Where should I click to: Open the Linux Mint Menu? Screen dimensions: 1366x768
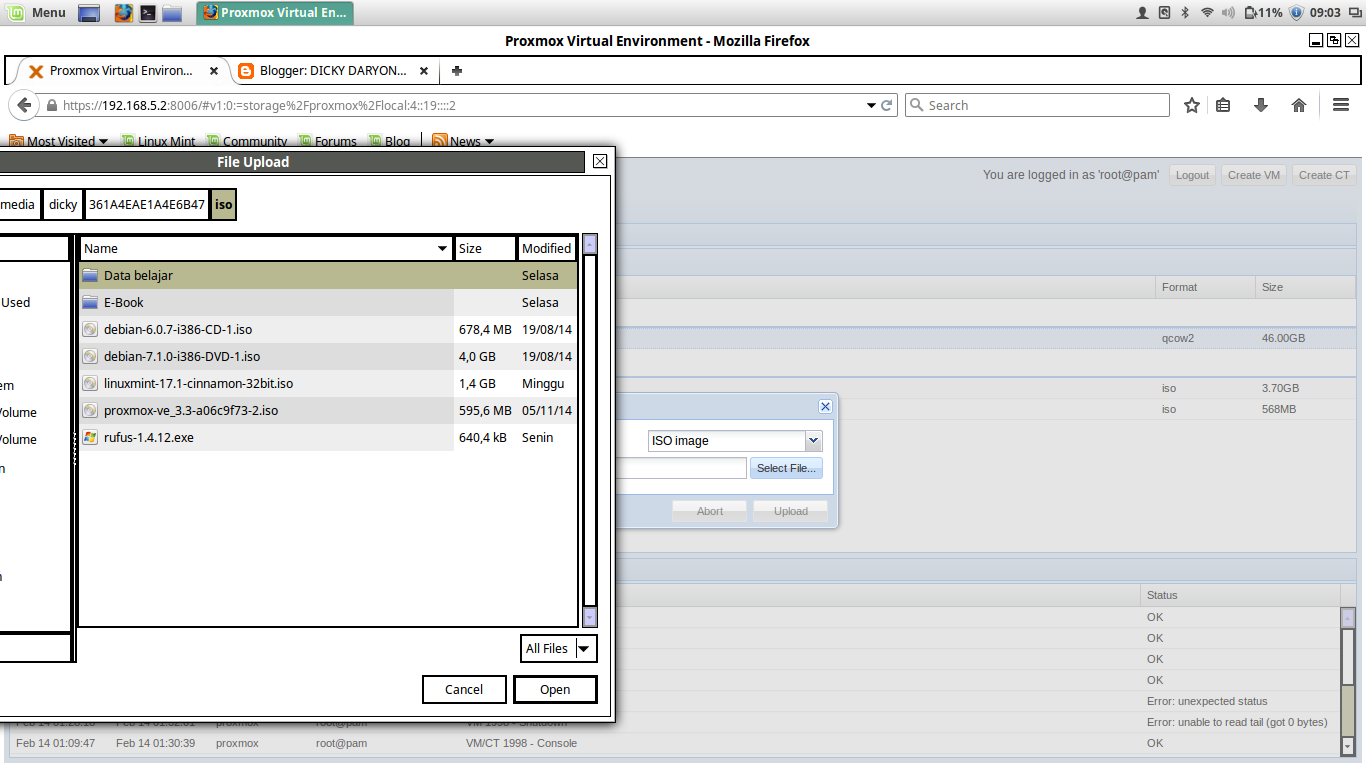37,13
